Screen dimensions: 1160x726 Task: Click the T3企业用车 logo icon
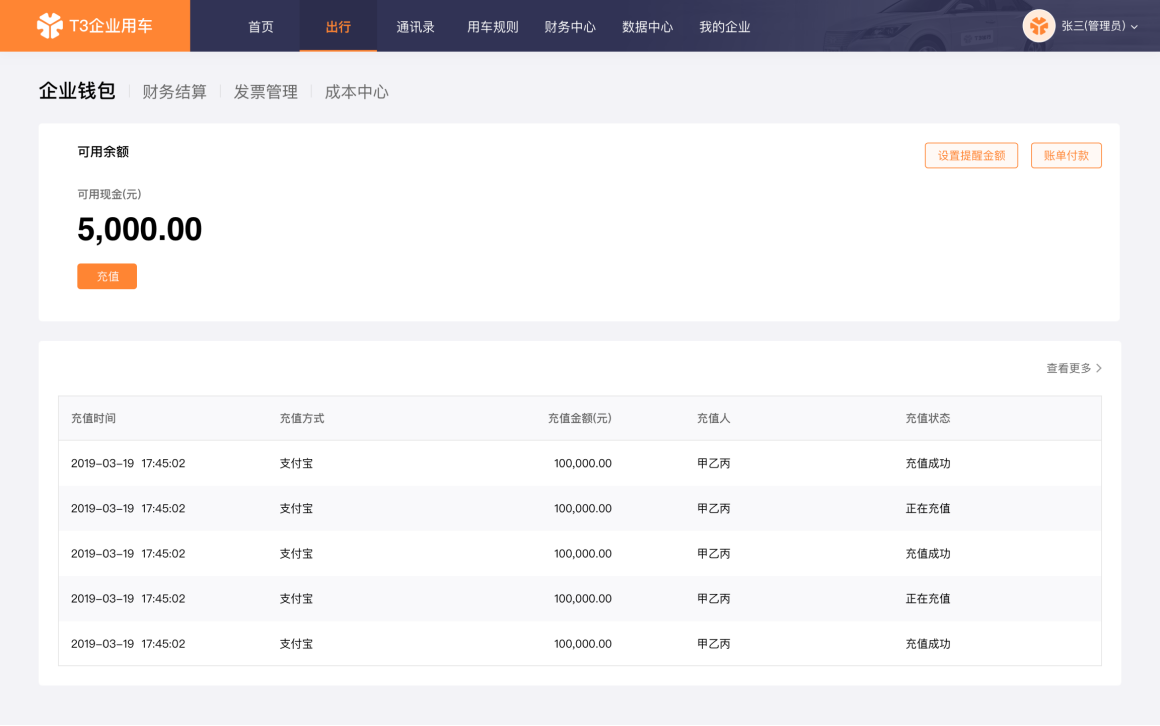point(50,26)
